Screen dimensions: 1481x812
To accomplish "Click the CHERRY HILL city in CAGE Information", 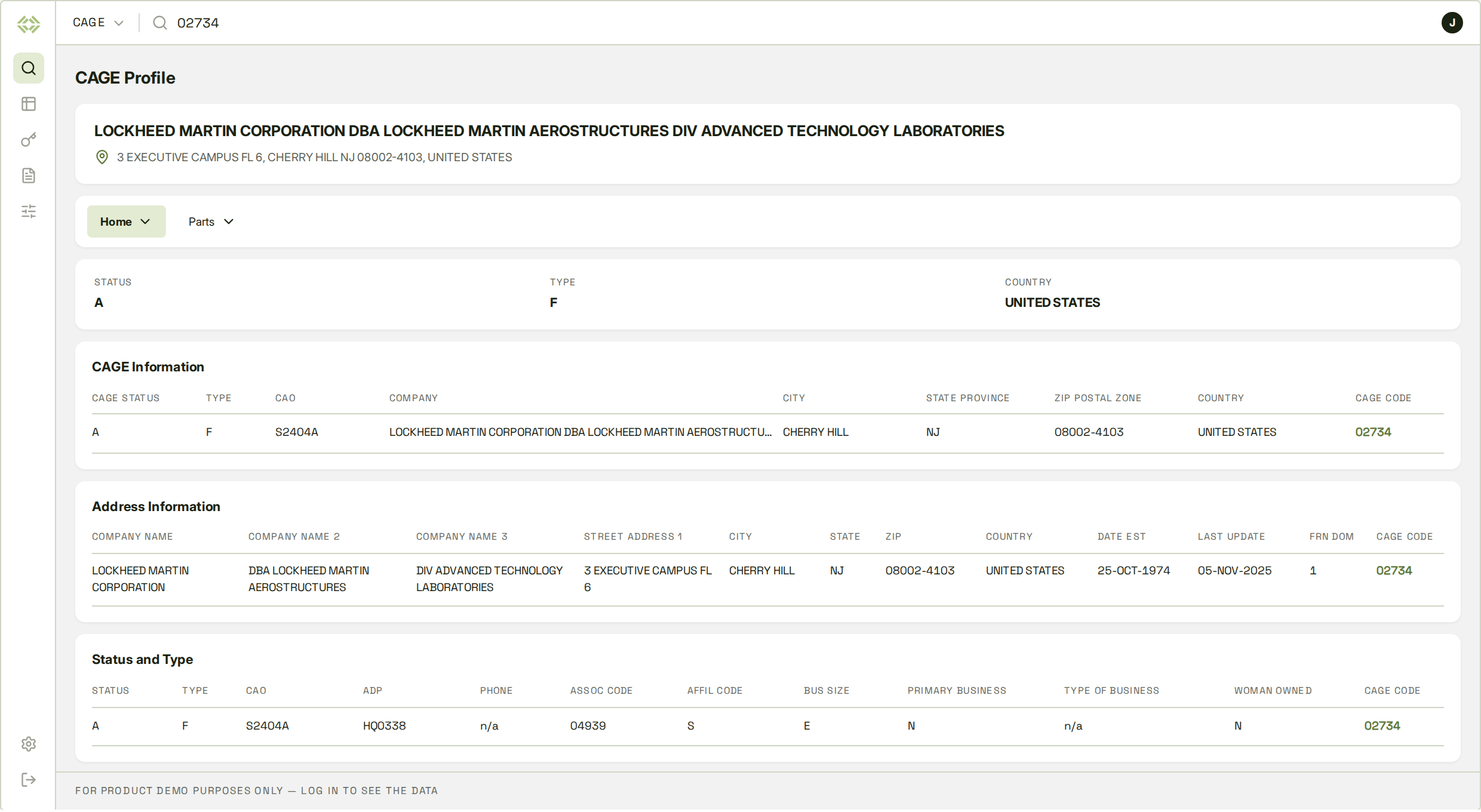I will tap(816, 432).
